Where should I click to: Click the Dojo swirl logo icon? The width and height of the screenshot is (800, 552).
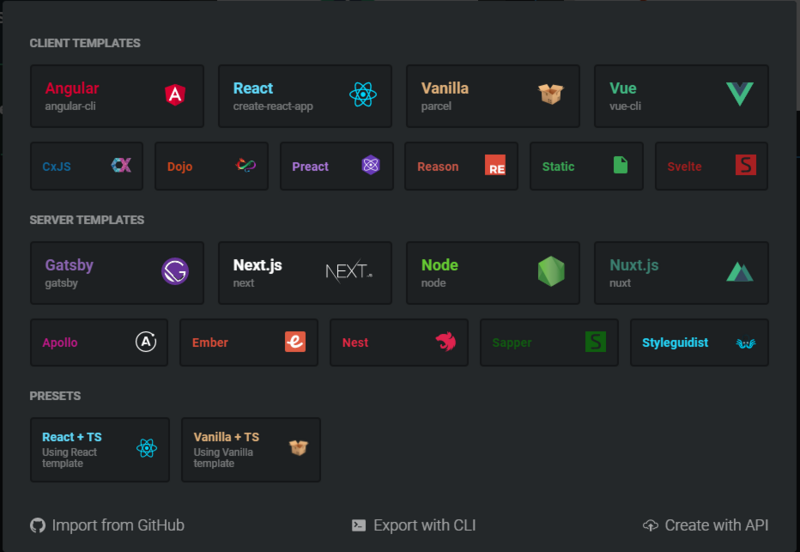tap(246, 165)
